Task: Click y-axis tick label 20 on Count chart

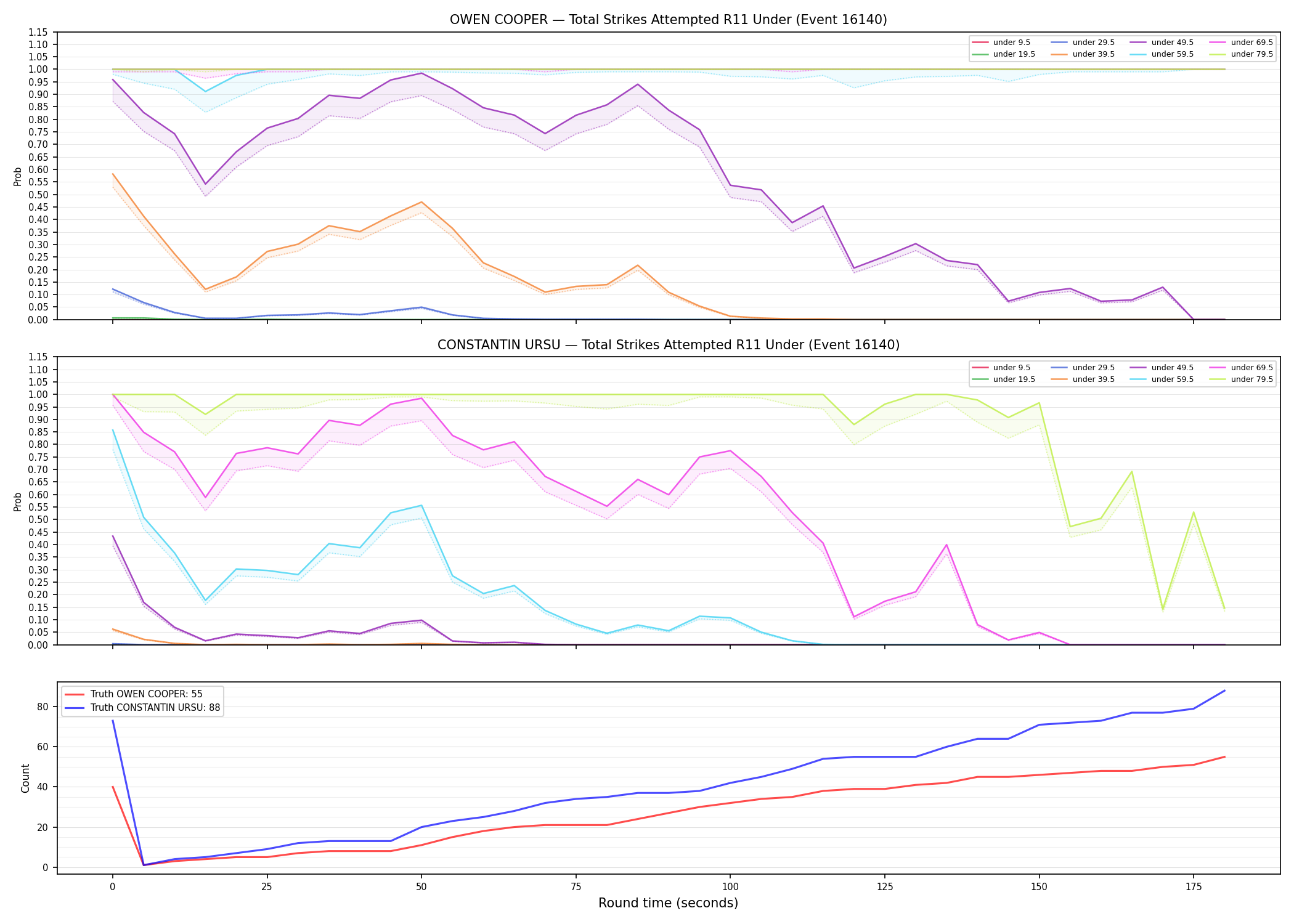Action: click(x=43, y=827)
